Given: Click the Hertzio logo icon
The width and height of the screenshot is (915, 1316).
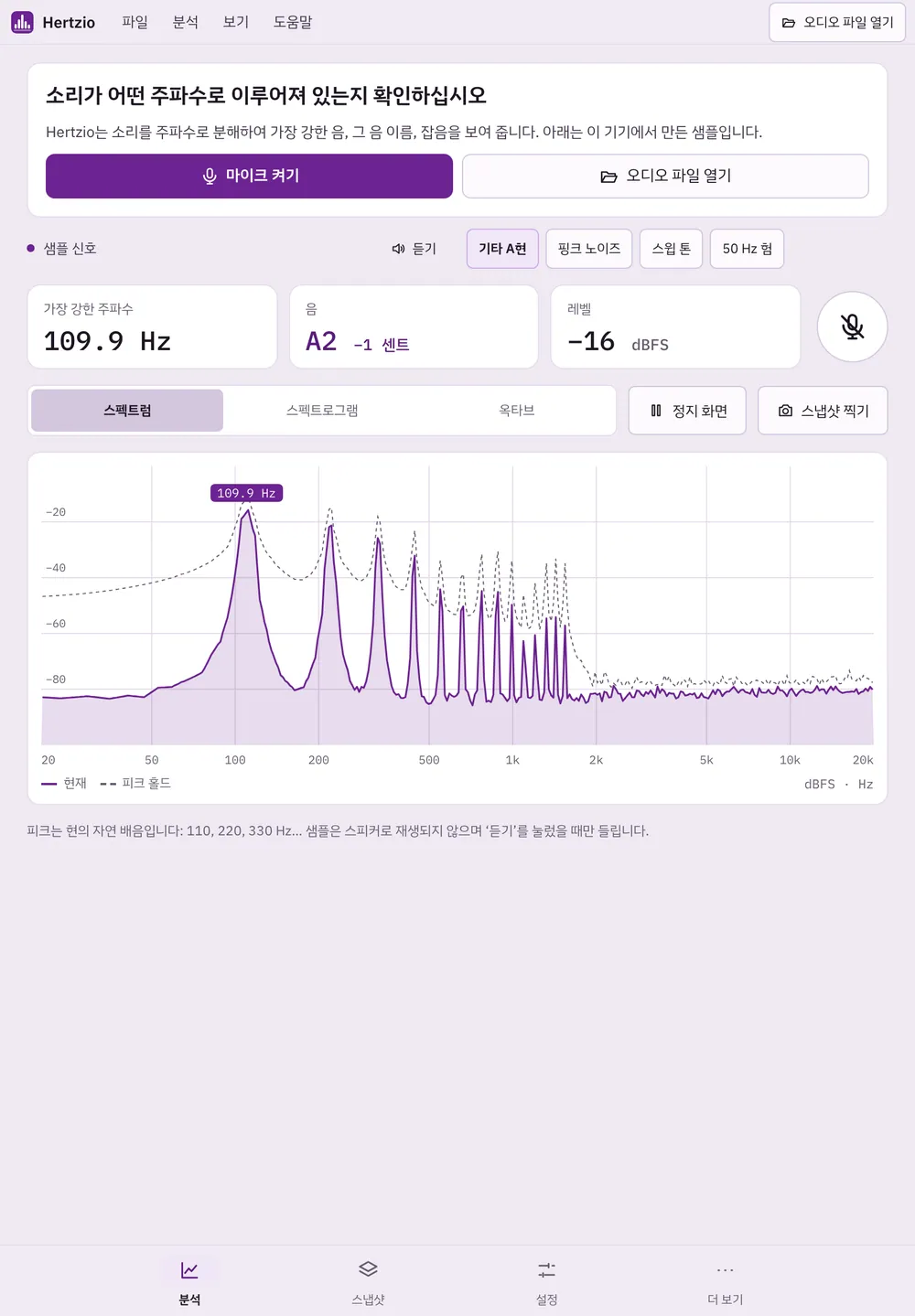Looking at the screenshot, I should (22, 22).
